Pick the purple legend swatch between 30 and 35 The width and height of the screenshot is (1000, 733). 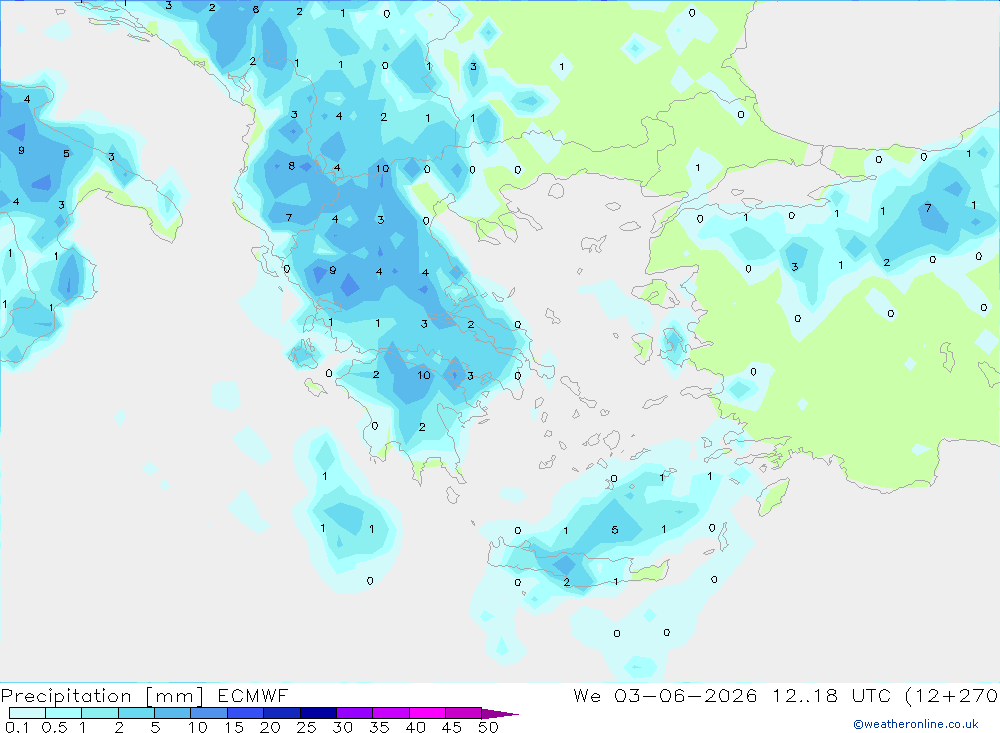[355, 713]
